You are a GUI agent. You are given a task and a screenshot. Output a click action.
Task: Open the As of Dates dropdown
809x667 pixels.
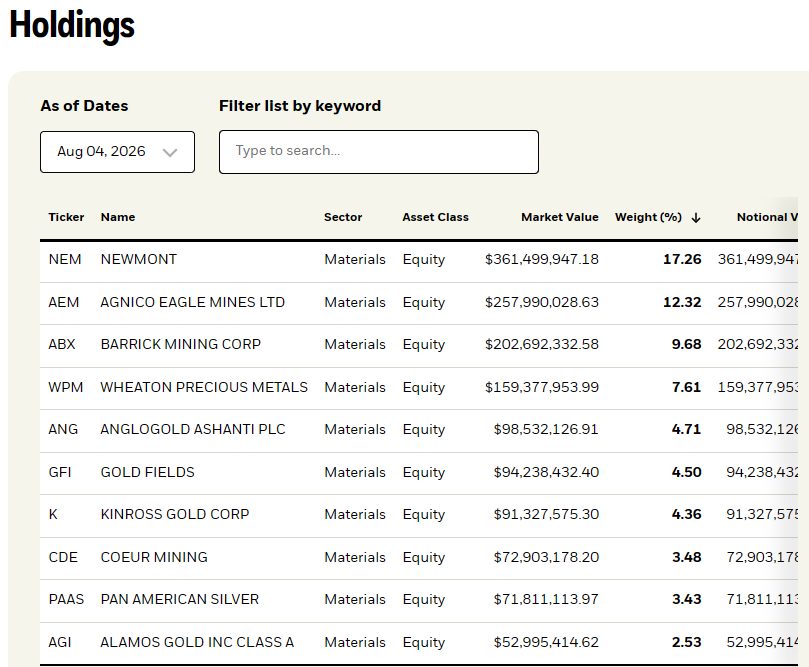(117, 152)
